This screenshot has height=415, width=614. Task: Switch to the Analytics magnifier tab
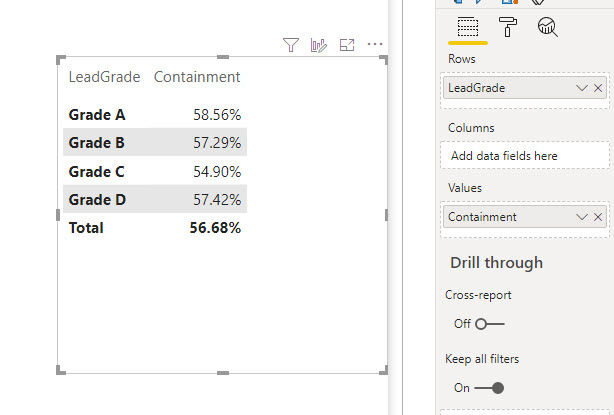[547, 27]
